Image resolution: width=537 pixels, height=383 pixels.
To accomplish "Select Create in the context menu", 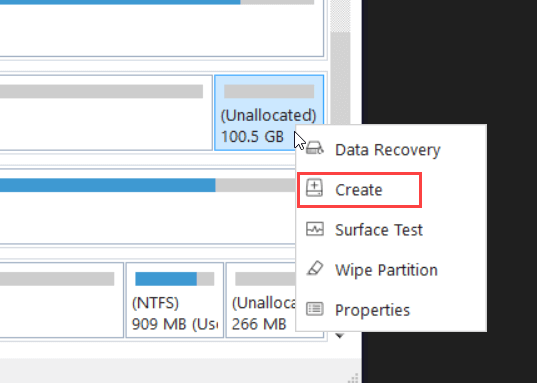I will click(x=391, y=190).
